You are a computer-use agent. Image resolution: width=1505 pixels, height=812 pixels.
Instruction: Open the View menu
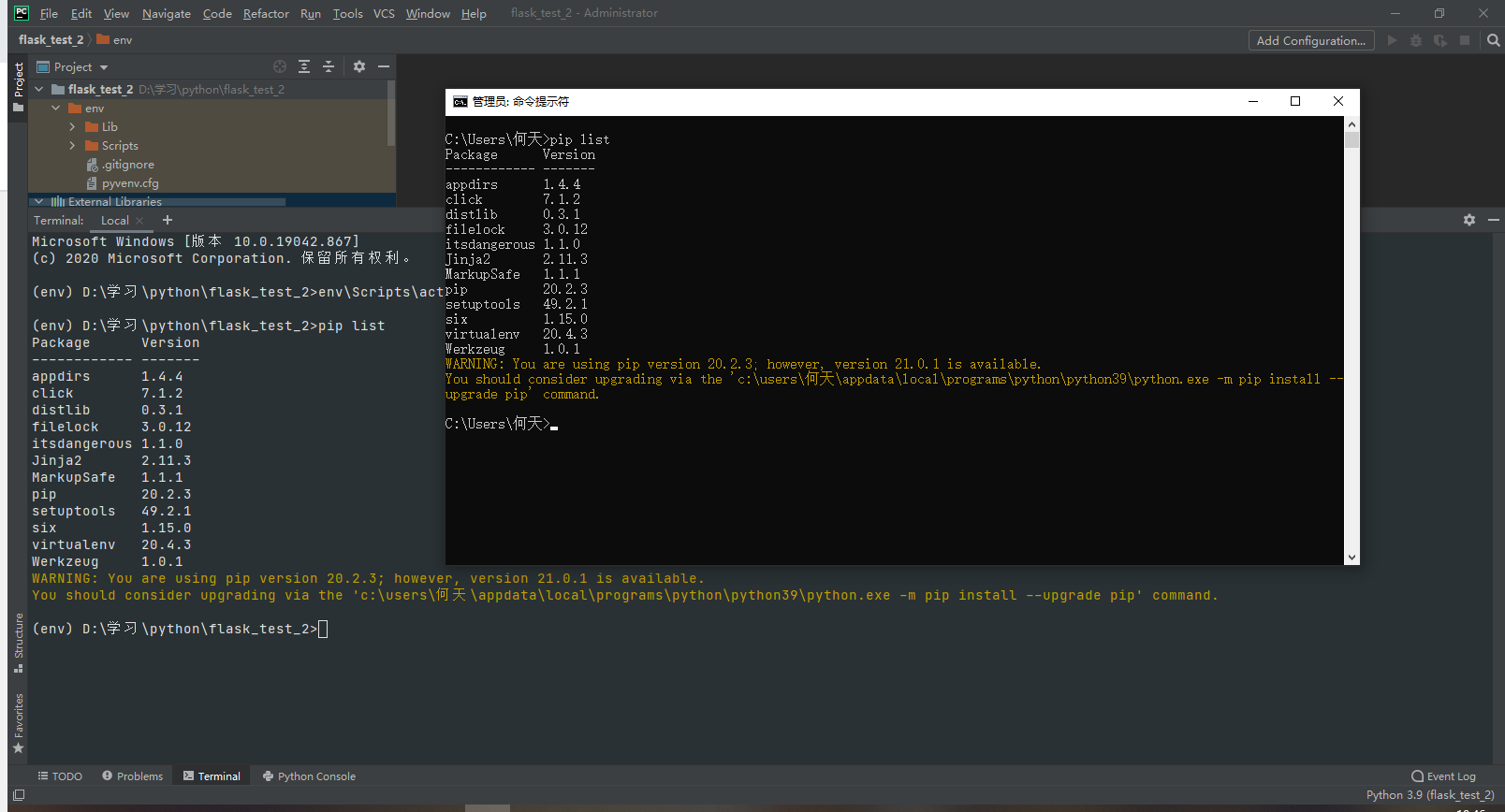click(x=116, y=13)
